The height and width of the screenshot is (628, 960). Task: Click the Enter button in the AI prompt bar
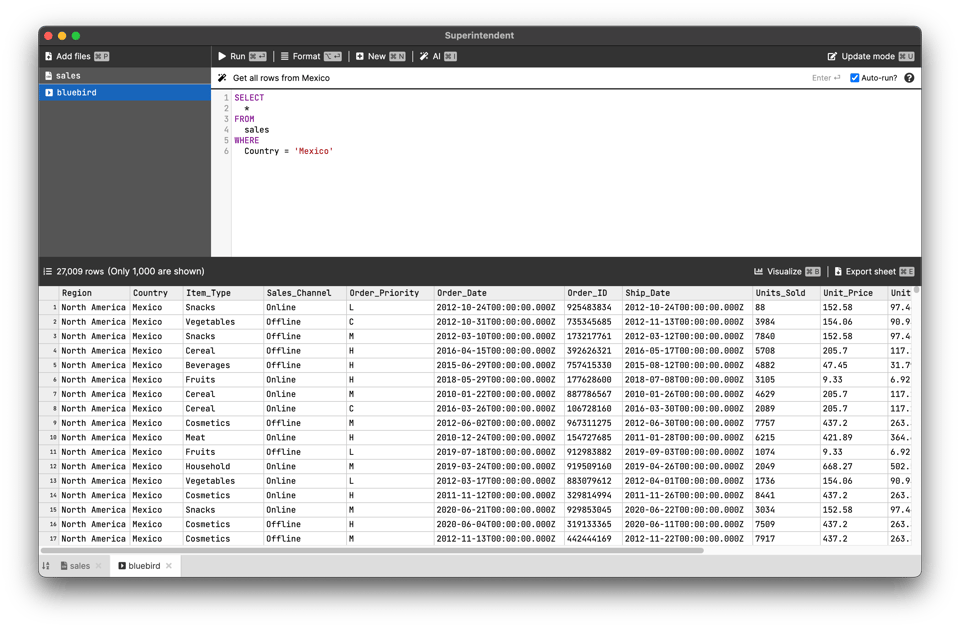(826, 78)
